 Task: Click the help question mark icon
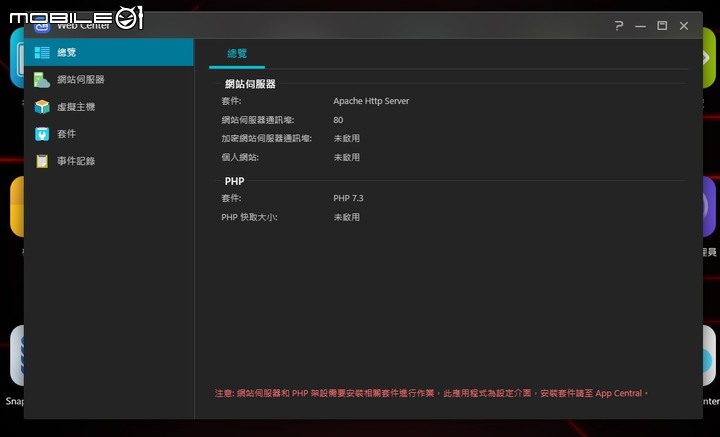(x=619, y=26)
